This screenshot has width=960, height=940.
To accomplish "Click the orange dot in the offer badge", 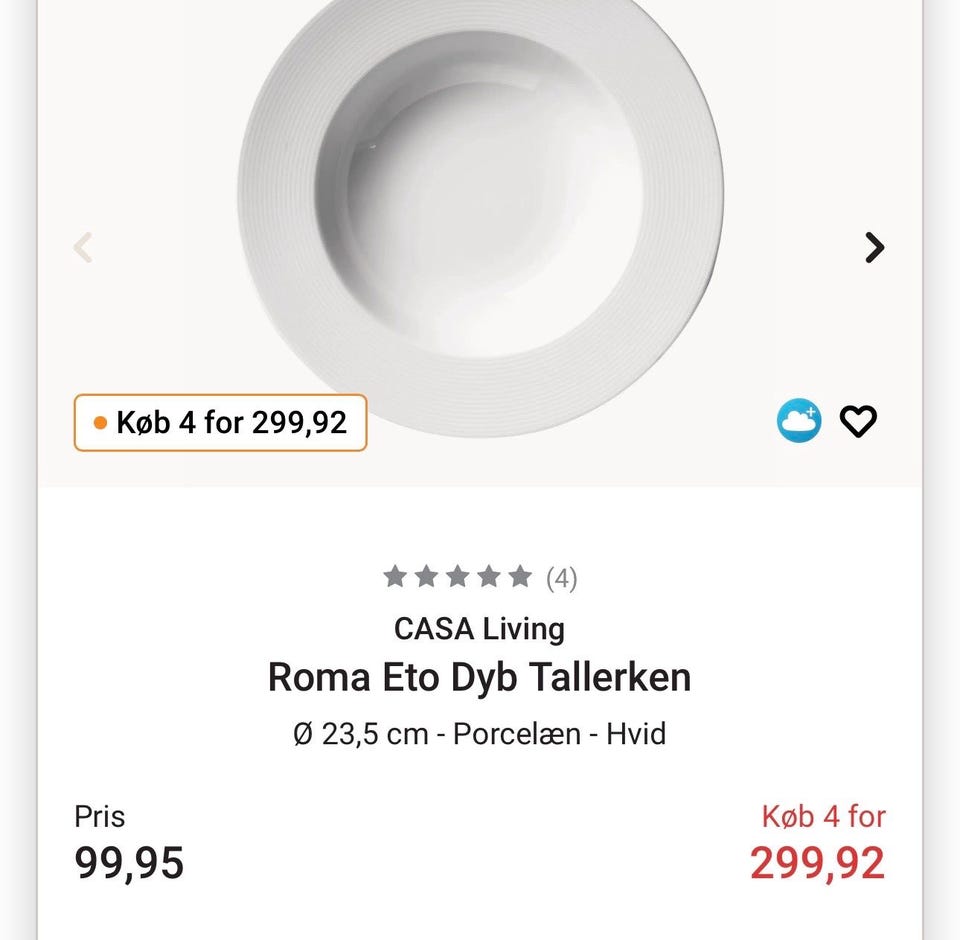I will 100,423.
